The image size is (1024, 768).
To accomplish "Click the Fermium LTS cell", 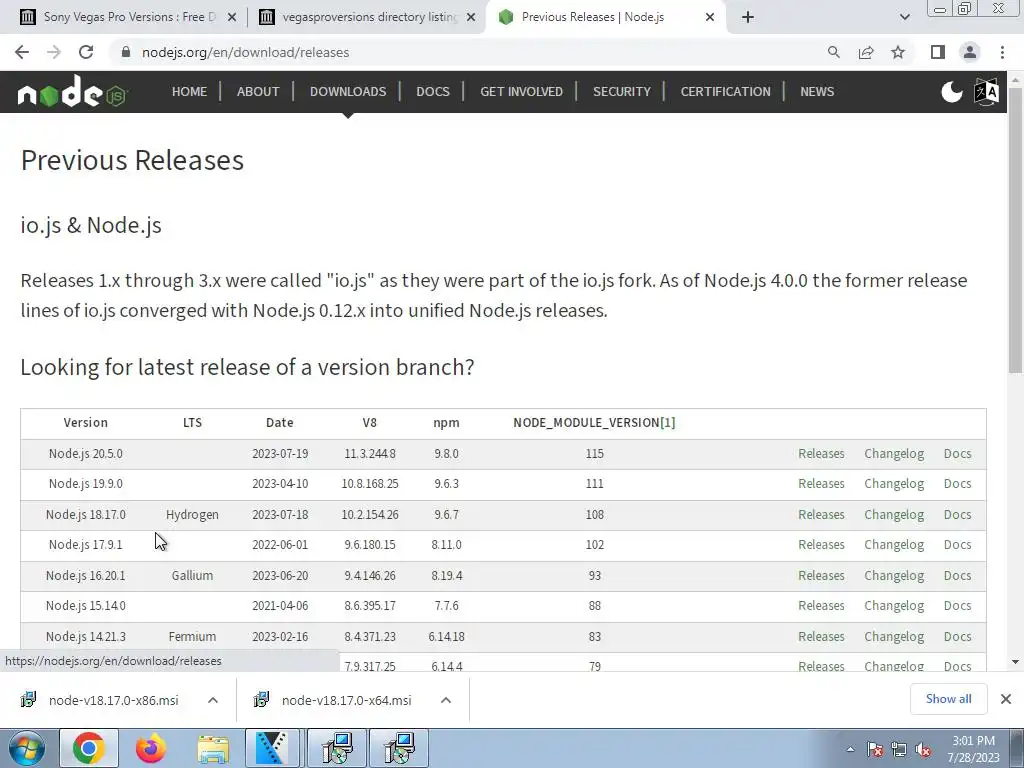I will [192, 636].
